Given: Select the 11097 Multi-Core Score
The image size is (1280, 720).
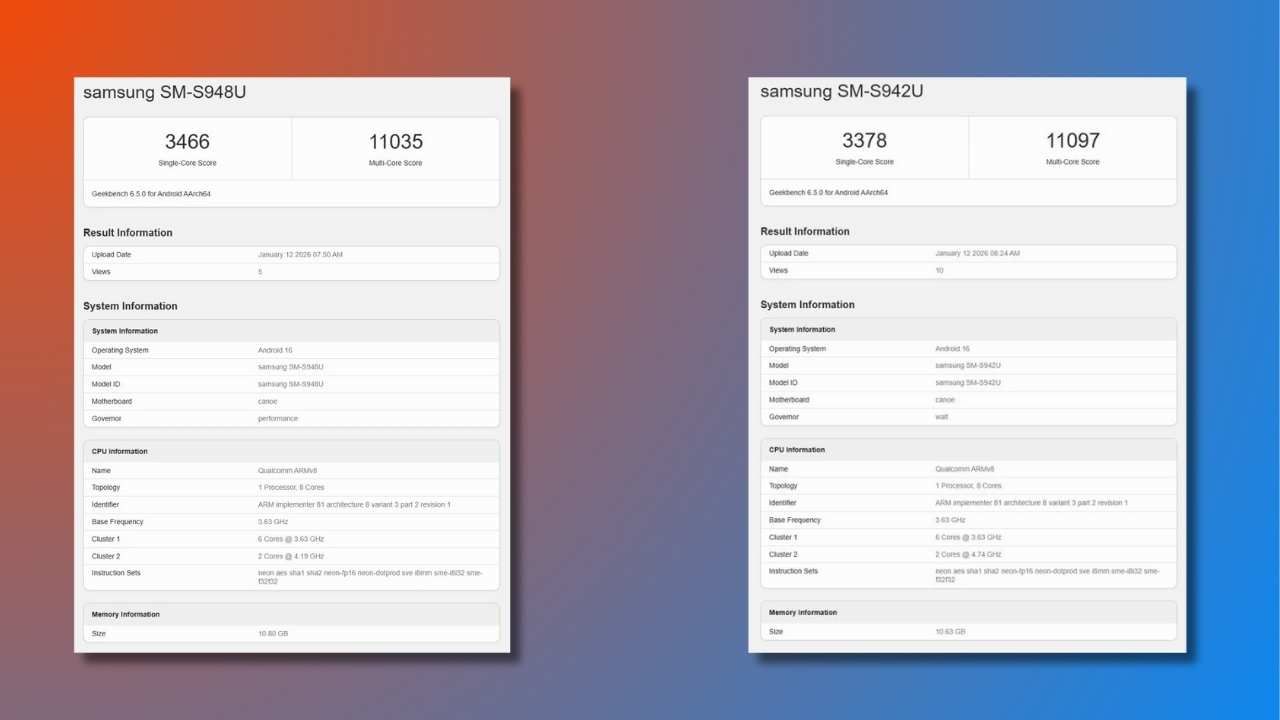Looking at the screenshot, I should [1072, 140].
